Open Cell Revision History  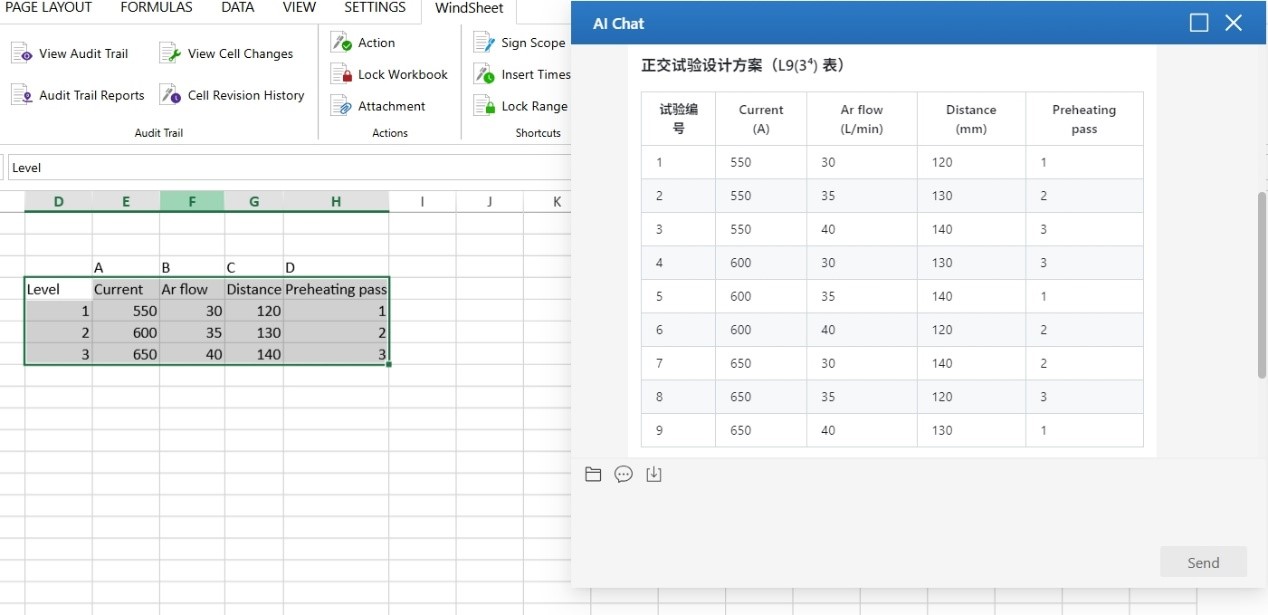233,95
